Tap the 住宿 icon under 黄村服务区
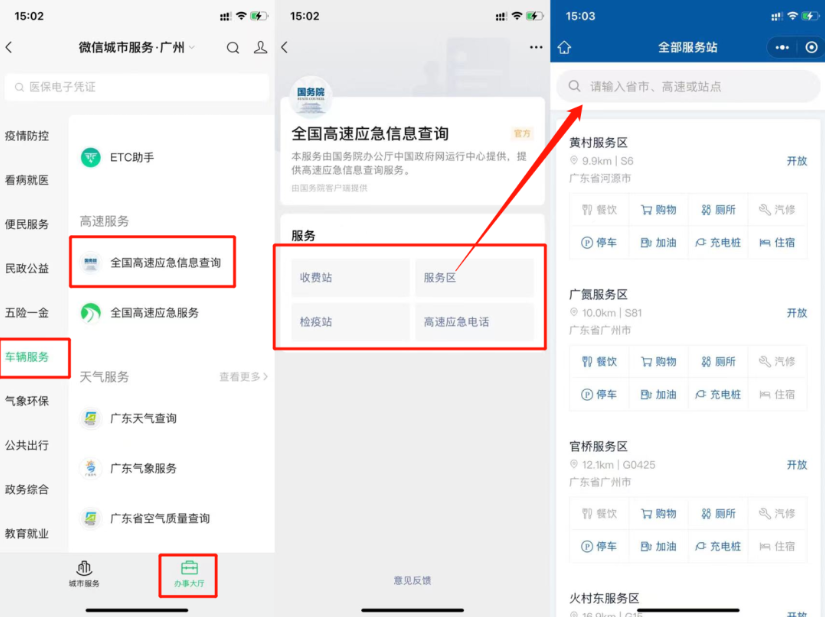 pyautogui.click(x=764, y=243)
